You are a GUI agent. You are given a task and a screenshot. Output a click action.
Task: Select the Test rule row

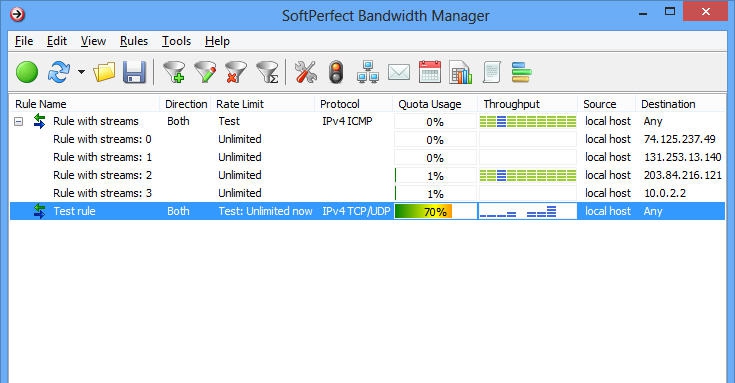pos(368,211)
